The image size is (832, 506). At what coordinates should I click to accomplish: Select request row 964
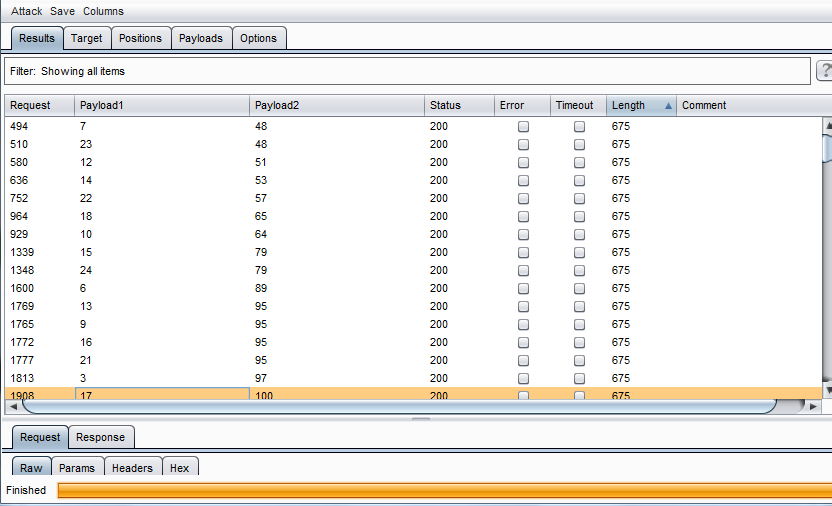413,216
